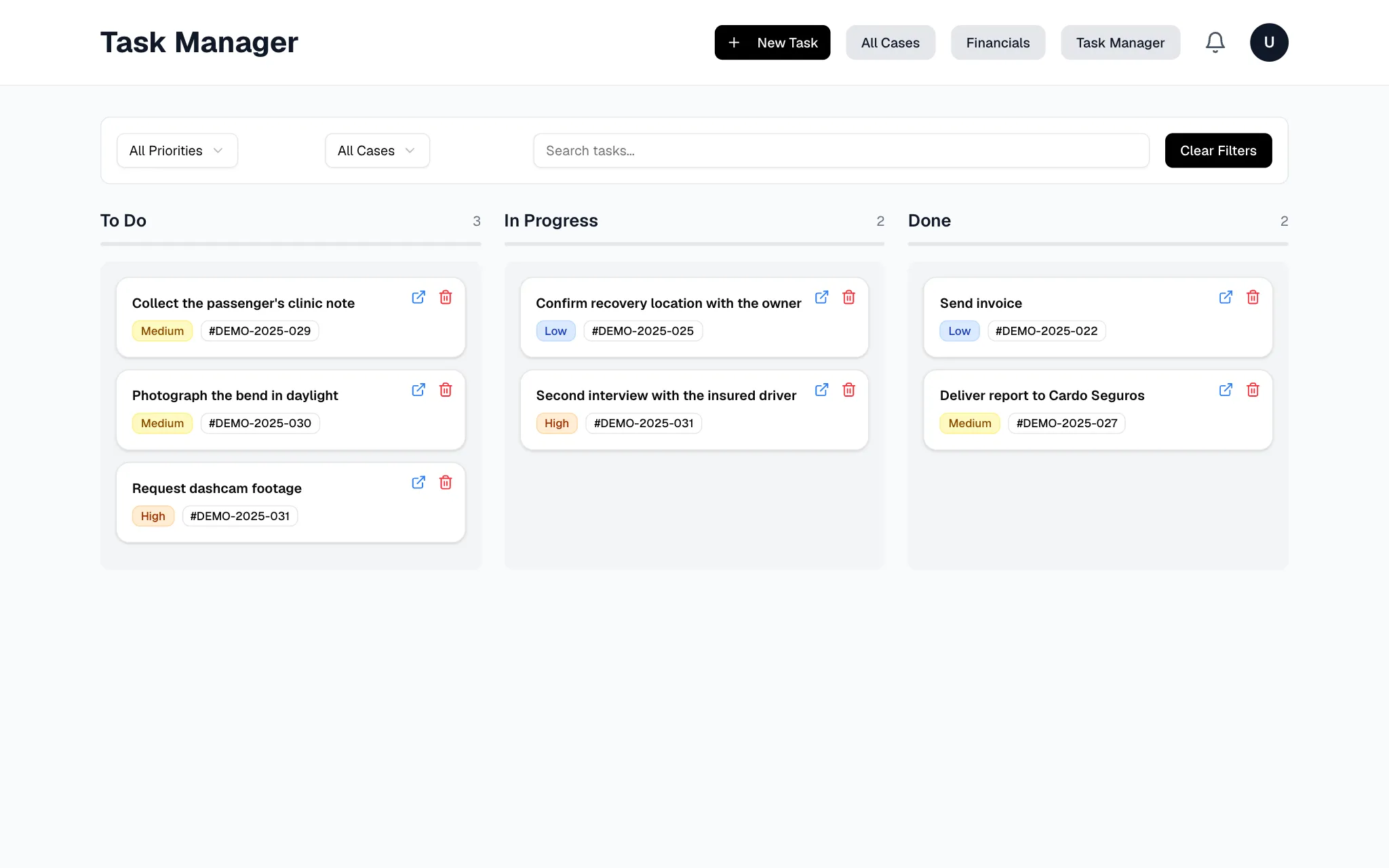
Task: Open the 'Send invoice' external link icon
Action: click(1226, 297)
